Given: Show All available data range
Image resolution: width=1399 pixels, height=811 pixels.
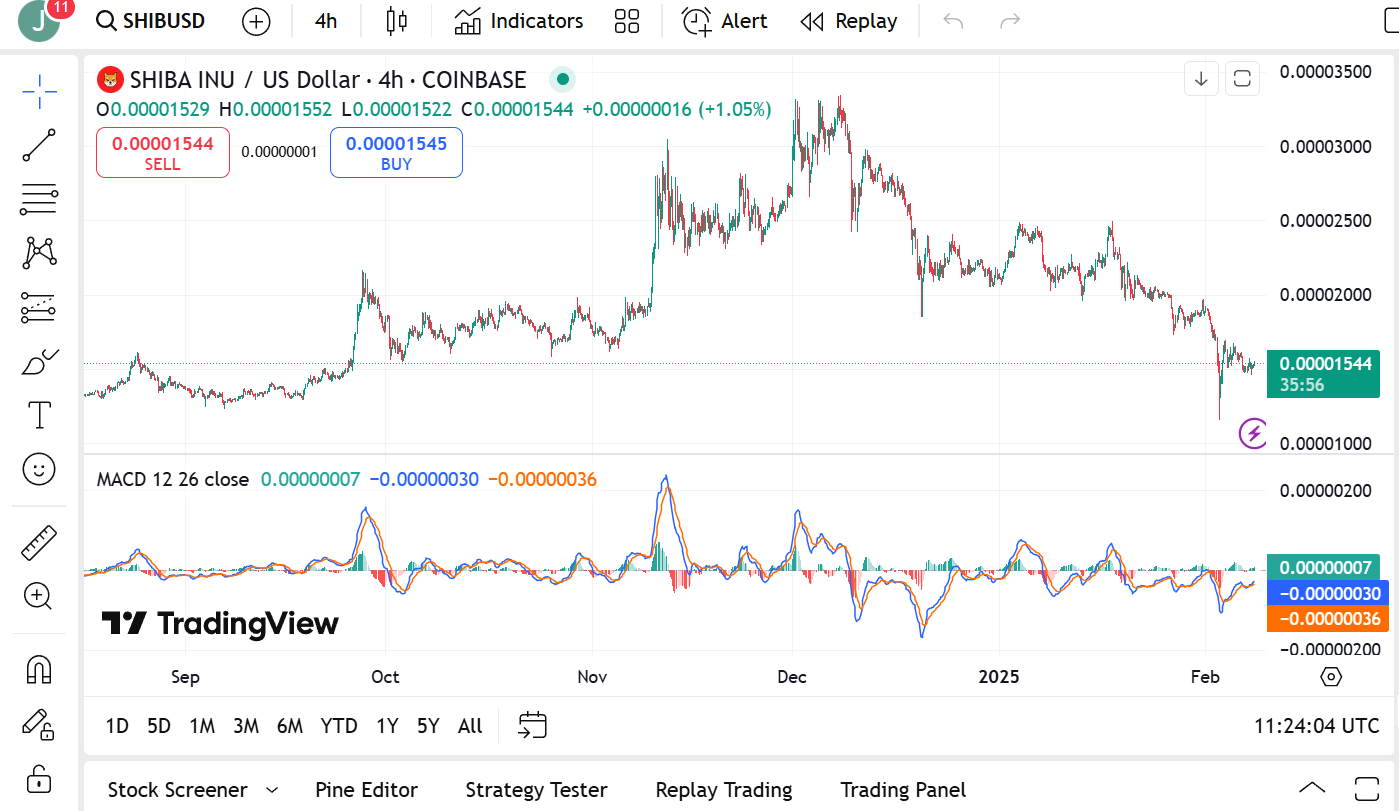Looking at the screenshot, I should coord(470,726).
